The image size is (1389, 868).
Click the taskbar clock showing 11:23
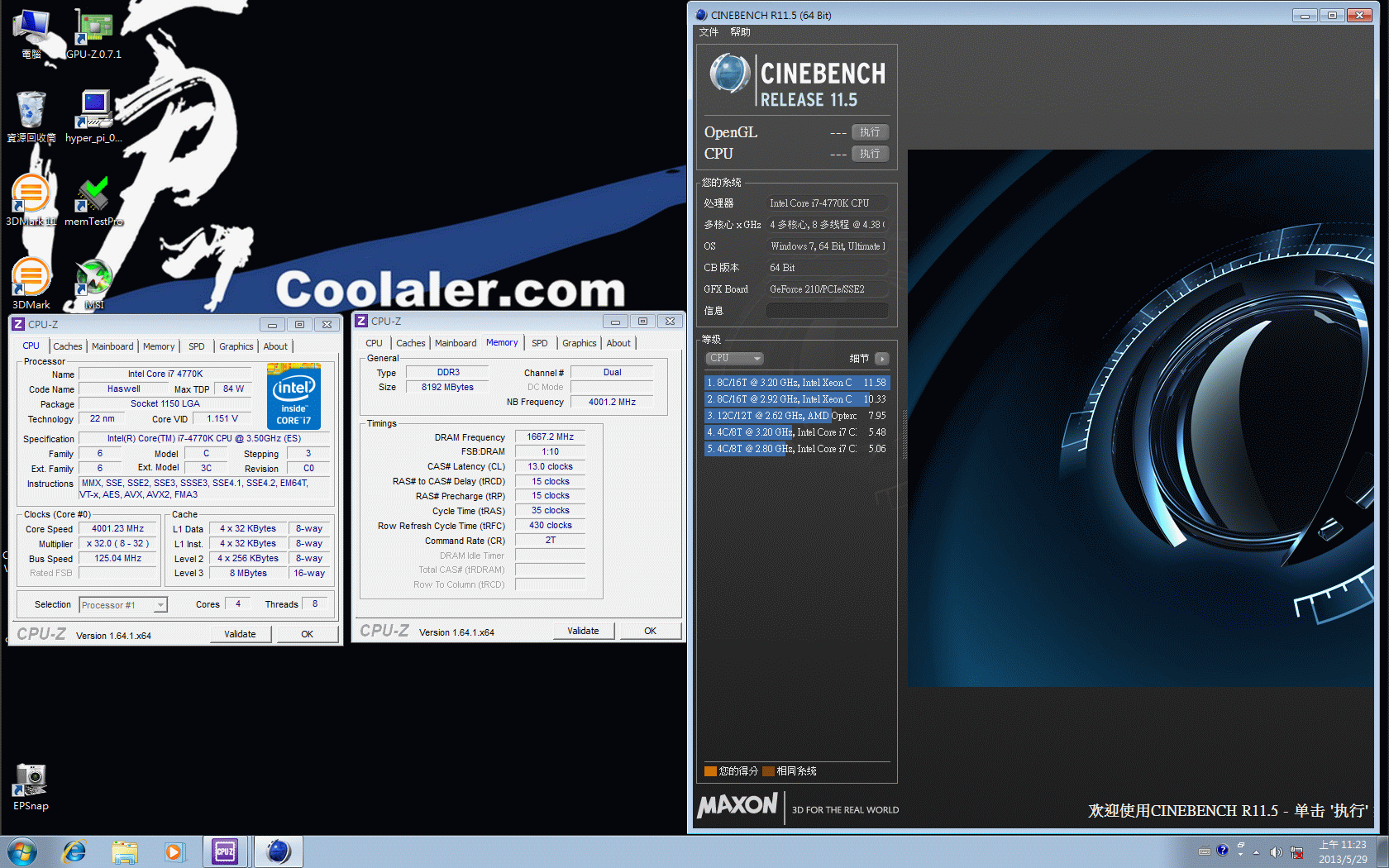coord(1342,852)
